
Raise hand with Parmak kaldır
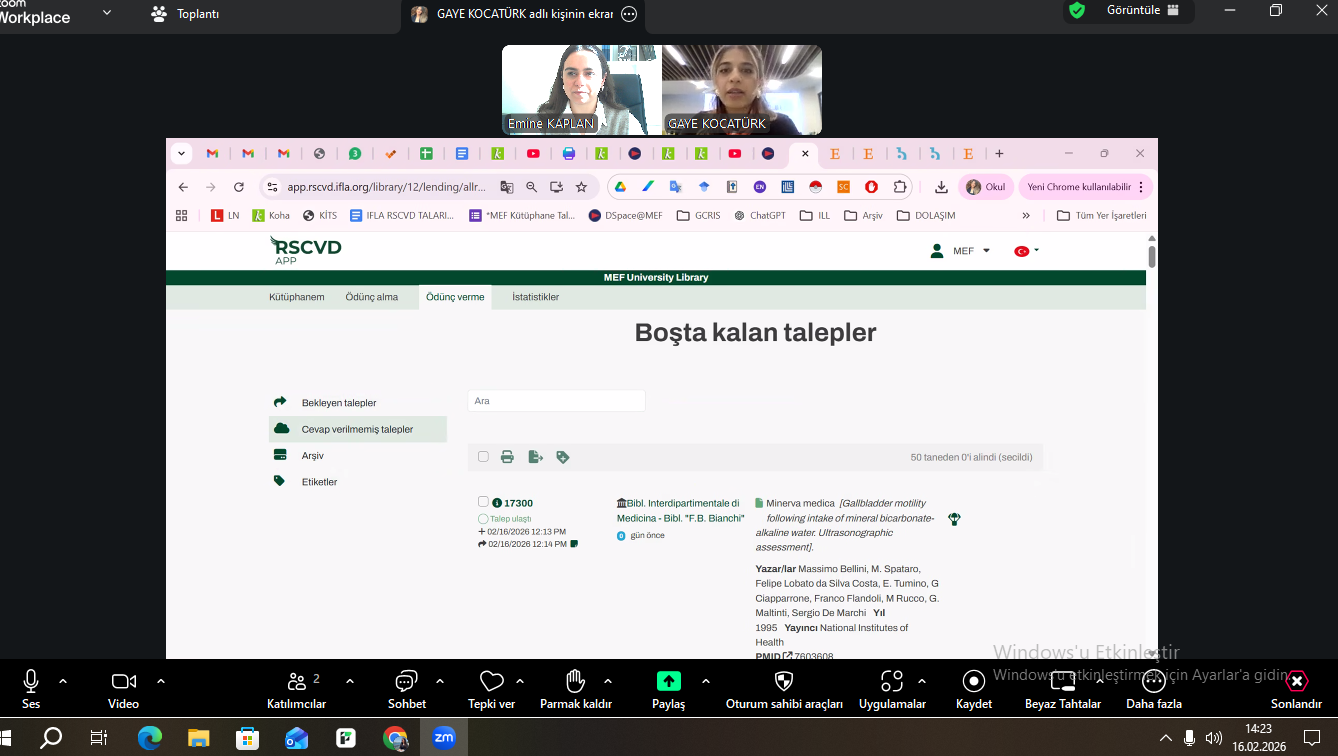coord(575,688)
